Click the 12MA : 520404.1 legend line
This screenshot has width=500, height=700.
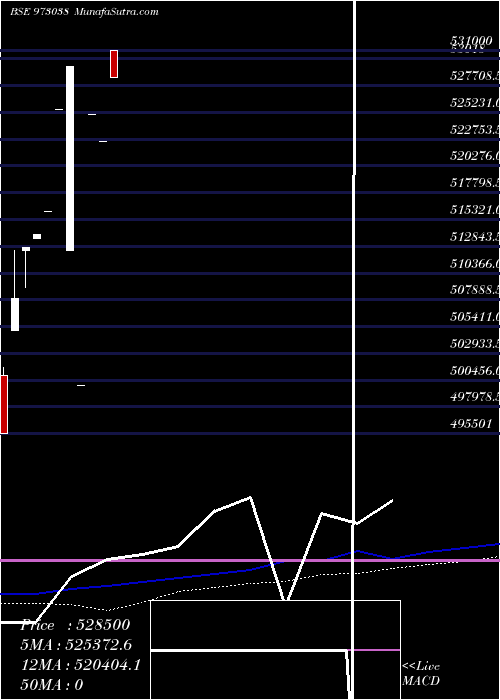81,665
